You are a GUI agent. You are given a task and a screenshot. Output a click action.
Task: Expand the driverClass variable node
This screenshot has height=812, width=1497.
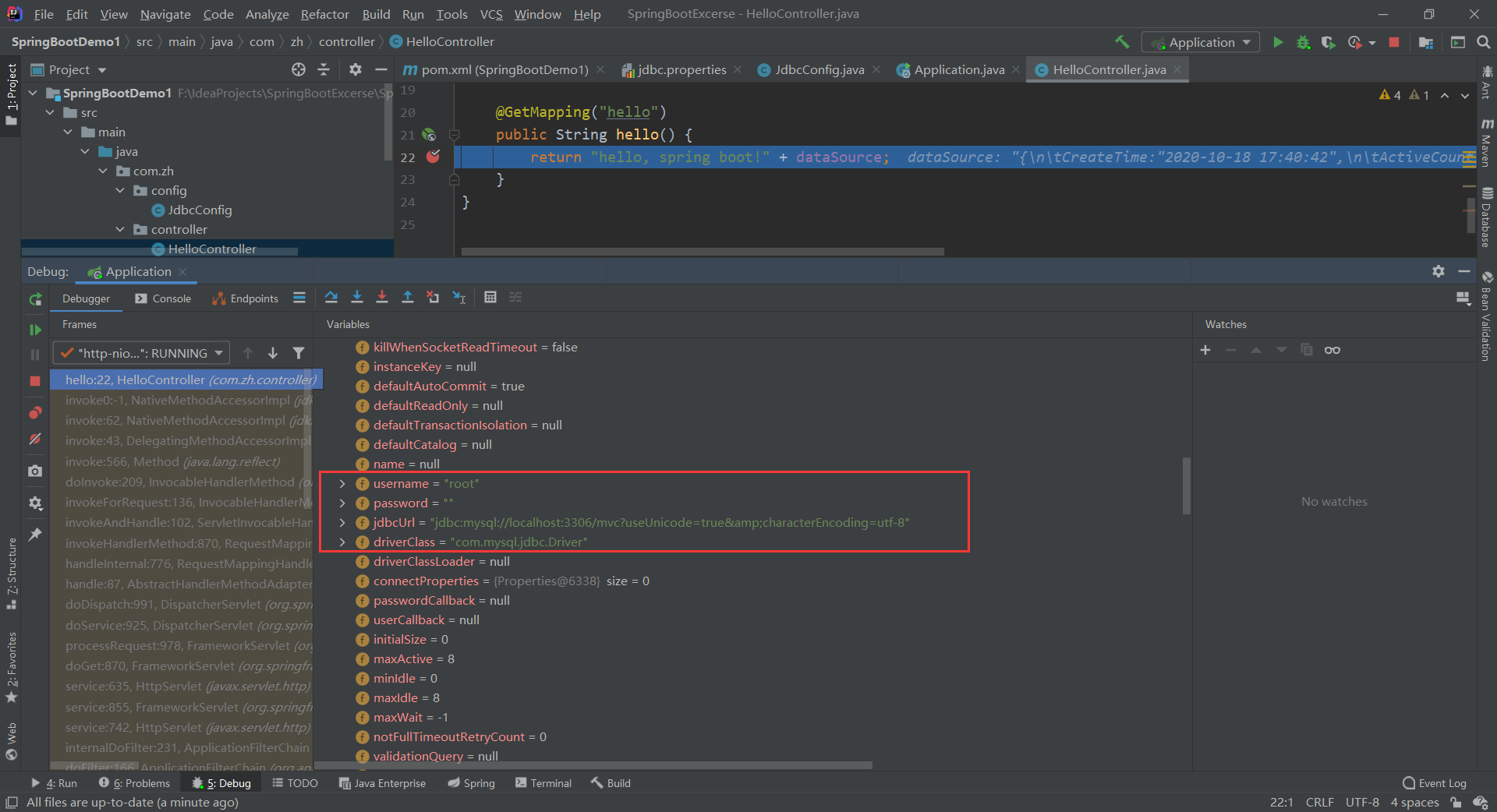(x=342, y=542)
